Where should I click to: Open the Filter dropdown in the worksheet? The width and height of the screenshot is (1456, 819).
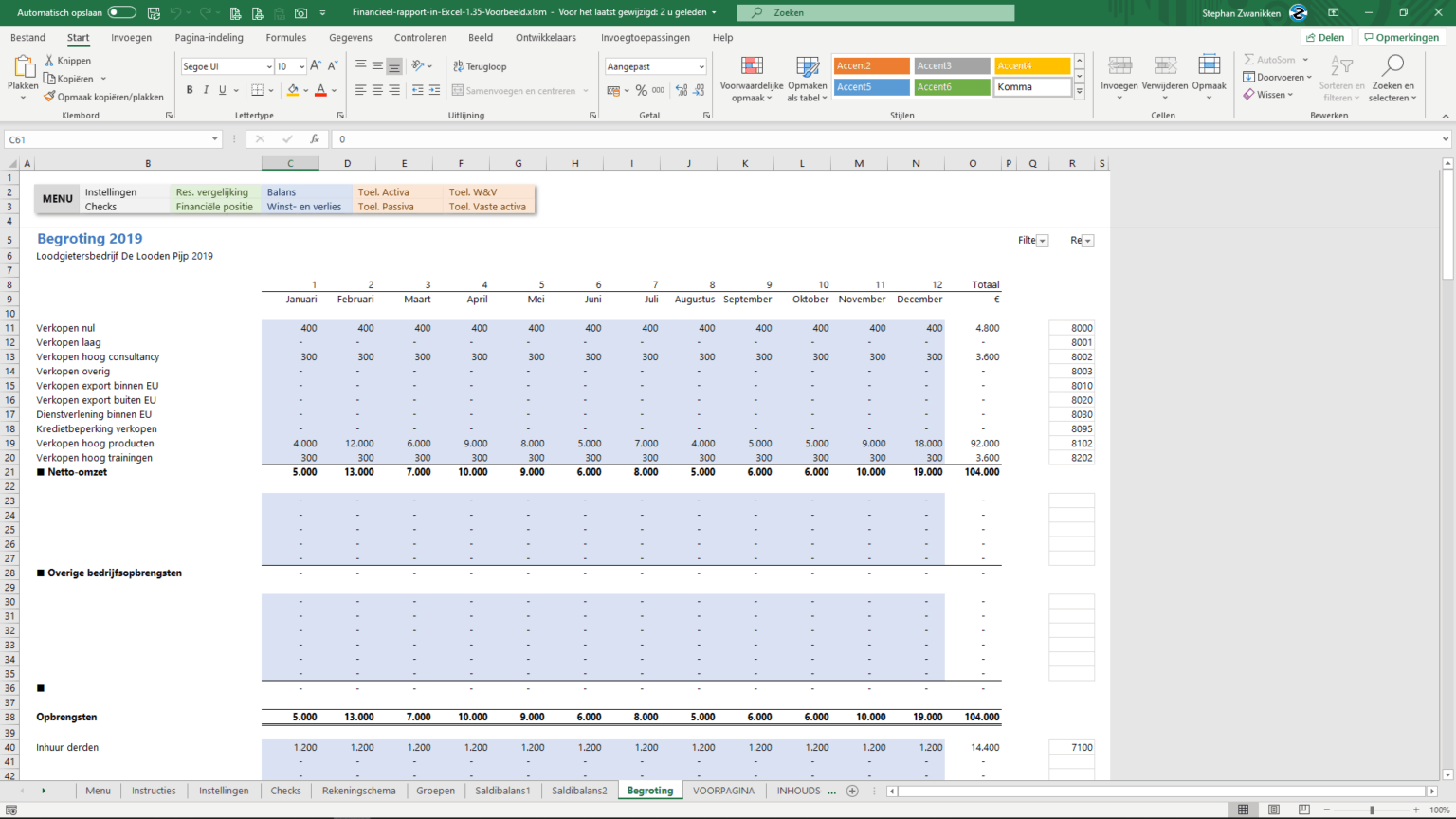[x=1041, y=240]
